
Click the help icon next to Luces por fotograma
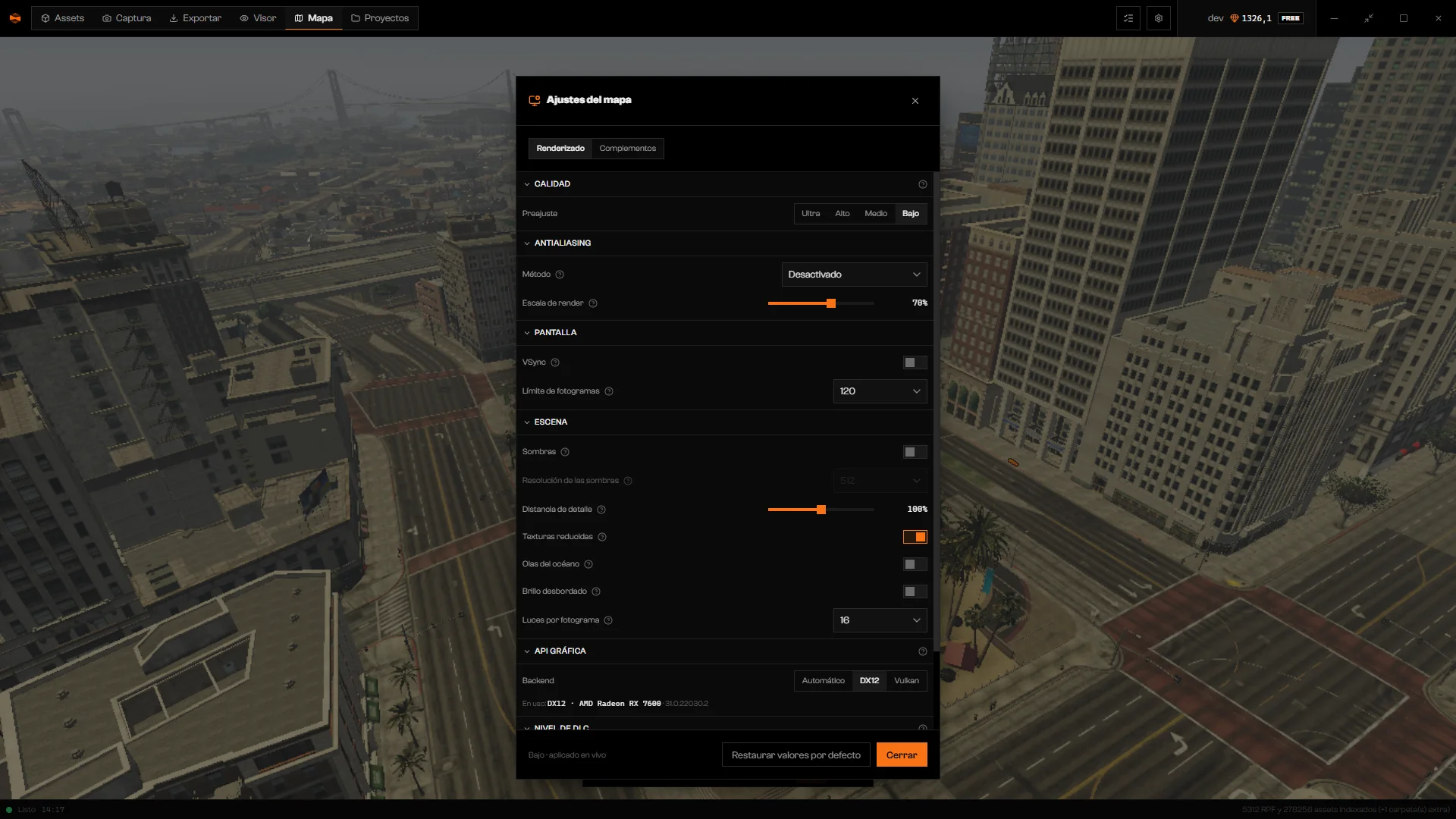tap(608, 620)
